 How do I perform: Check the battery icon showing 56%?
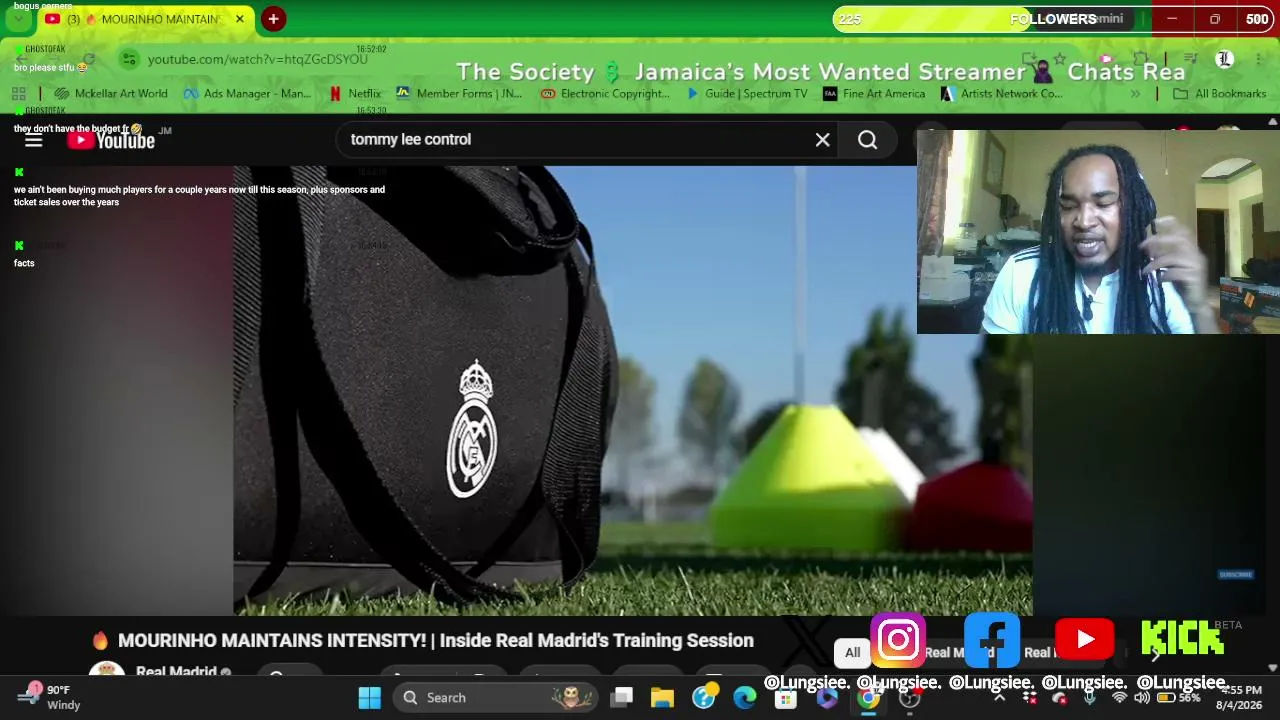1179,697
